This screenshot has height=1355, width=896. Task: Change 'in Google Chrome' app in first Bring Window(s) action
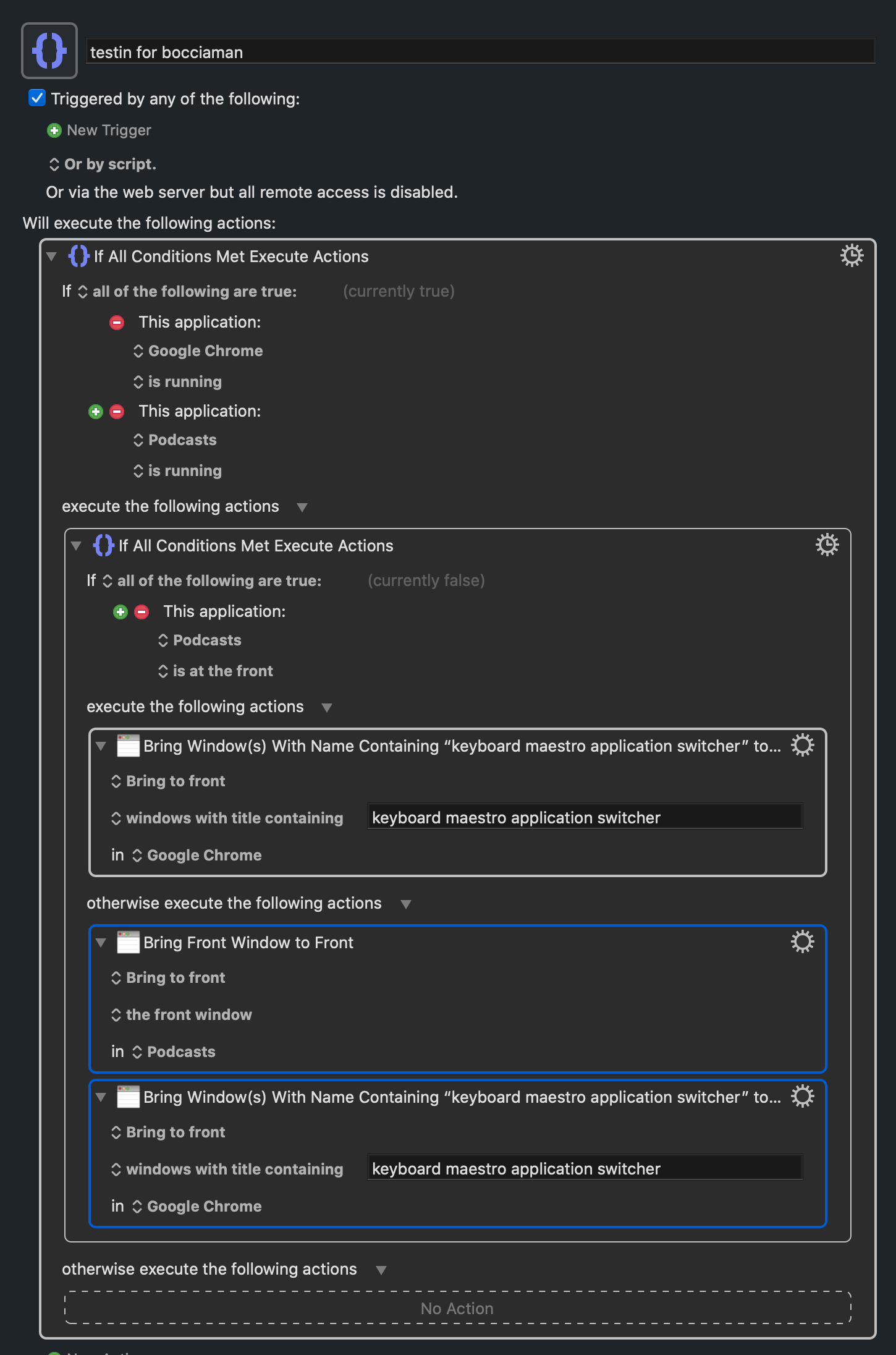(197, 856)
